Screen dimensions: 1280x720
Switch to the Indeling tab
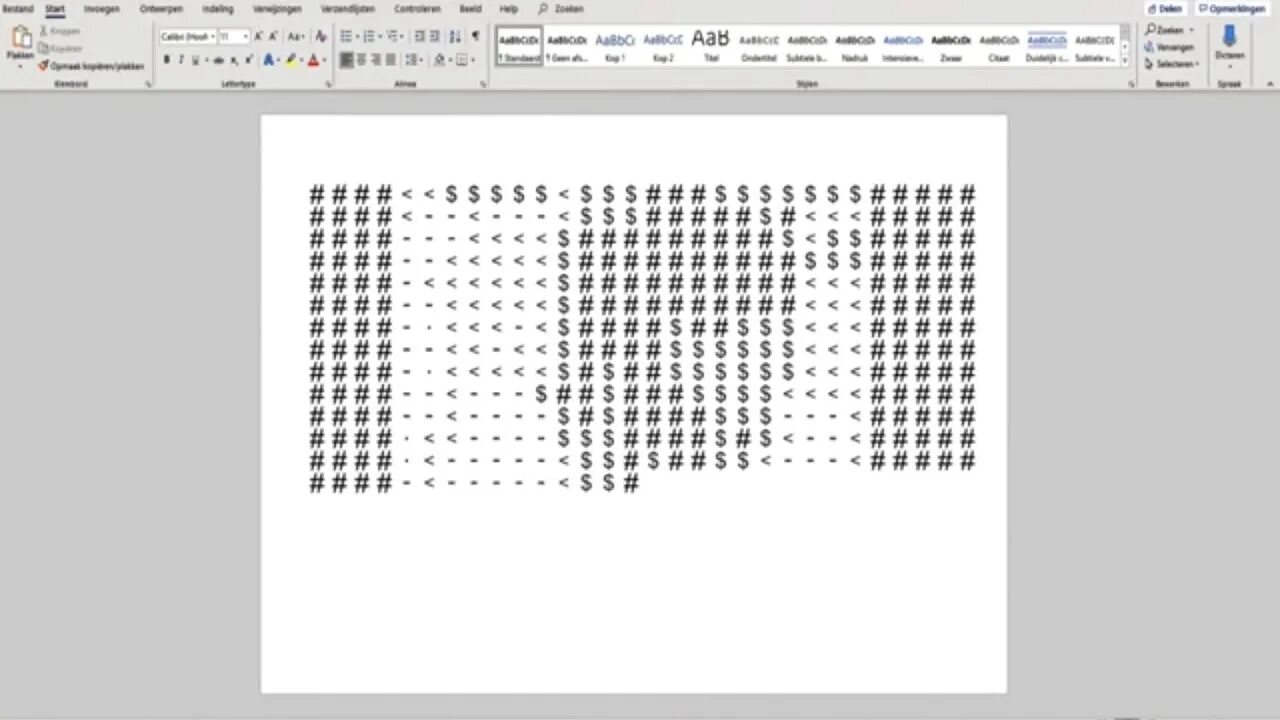coord(217,9)
